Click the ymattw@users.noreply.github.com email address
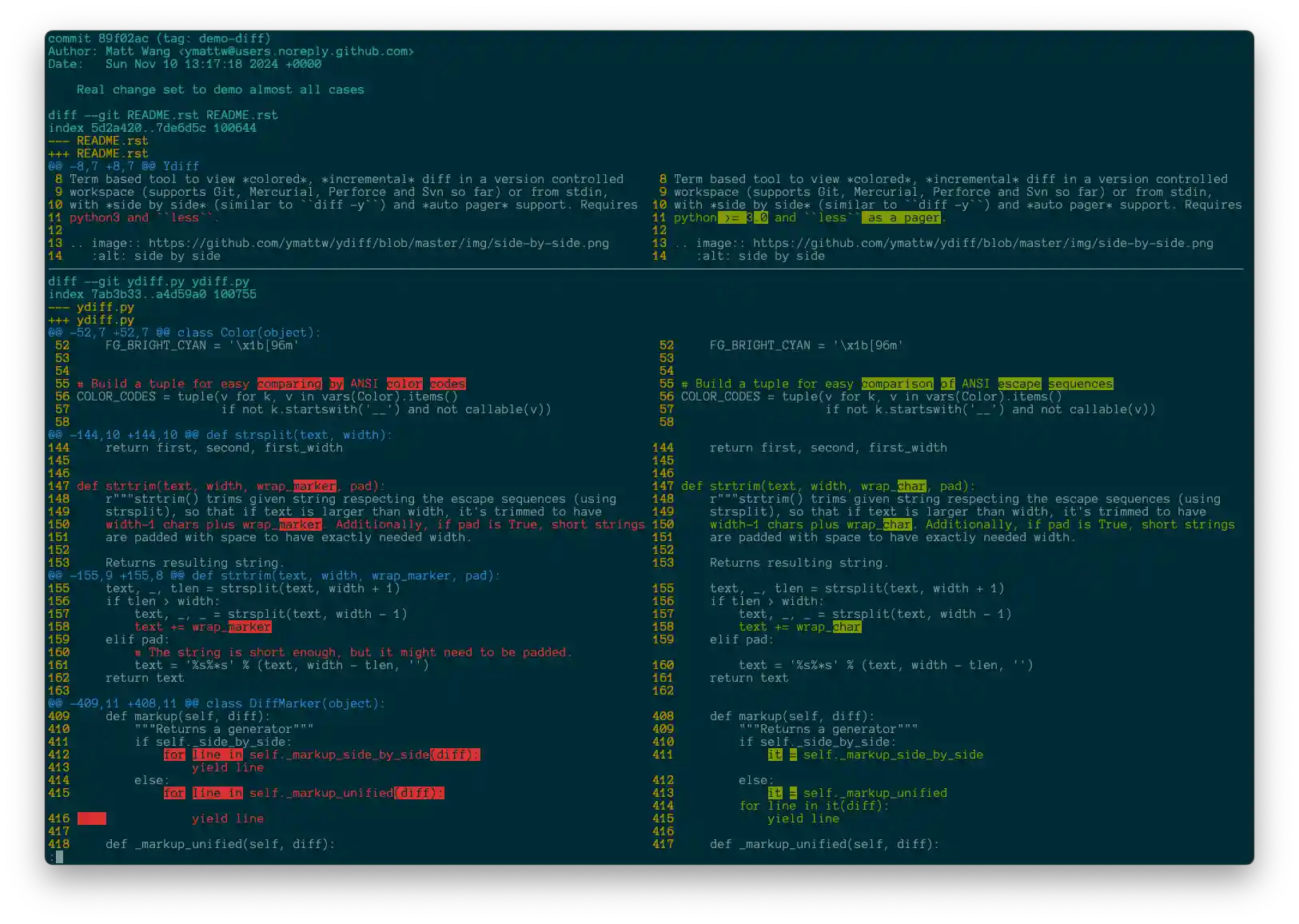 pos(296,51)
